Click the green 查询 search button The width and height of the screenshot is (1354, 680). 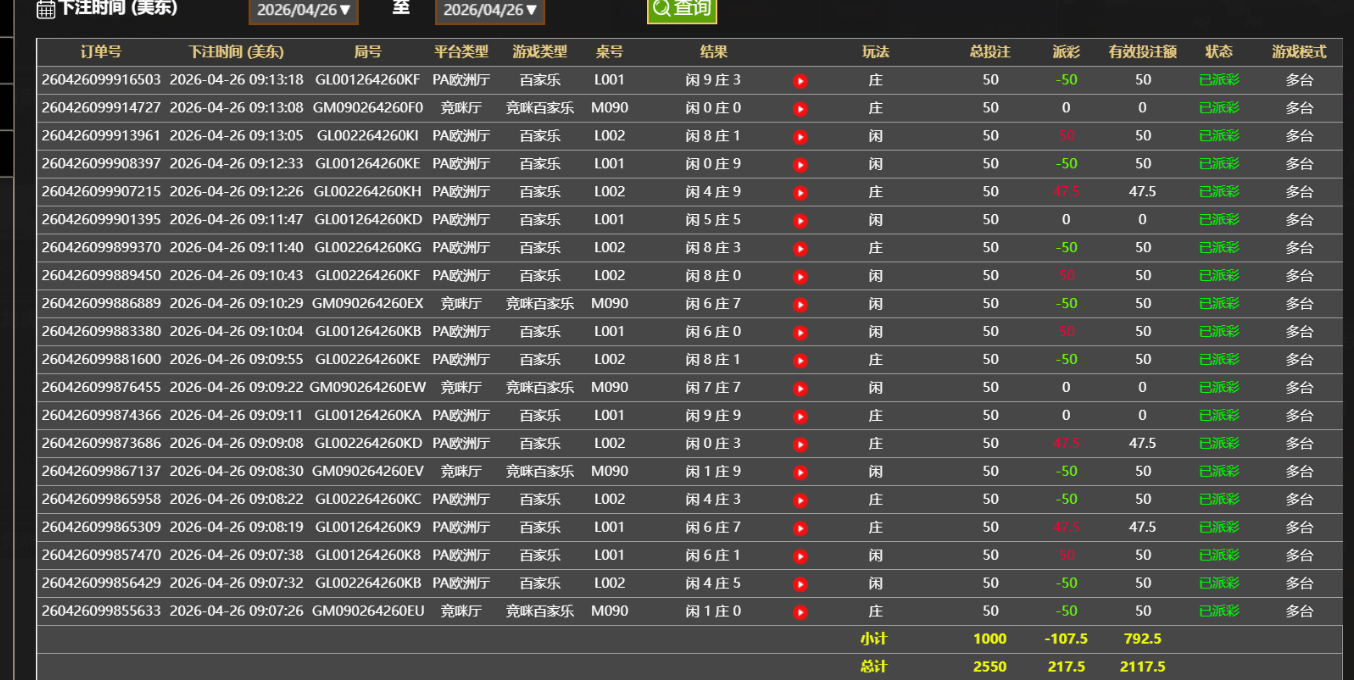tap(682, 9)
